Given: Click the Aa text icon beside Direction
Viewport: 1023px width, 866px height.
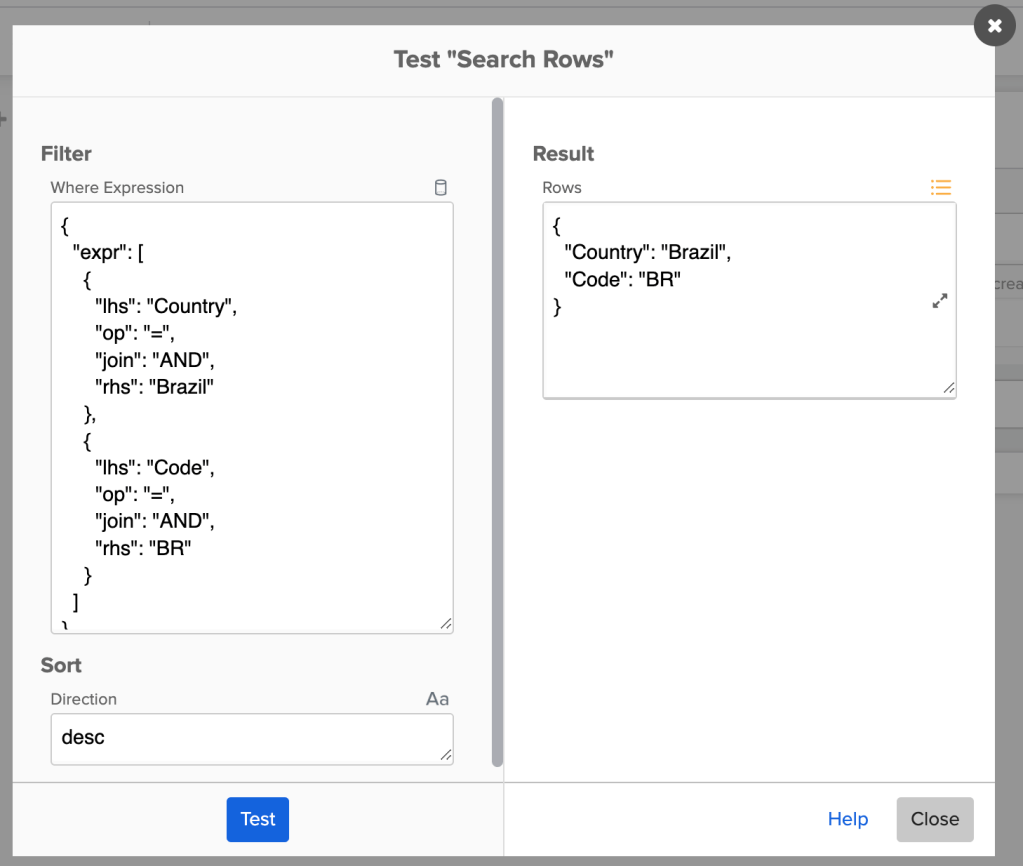Looking at the screenshot, I should tap(437, 698).
